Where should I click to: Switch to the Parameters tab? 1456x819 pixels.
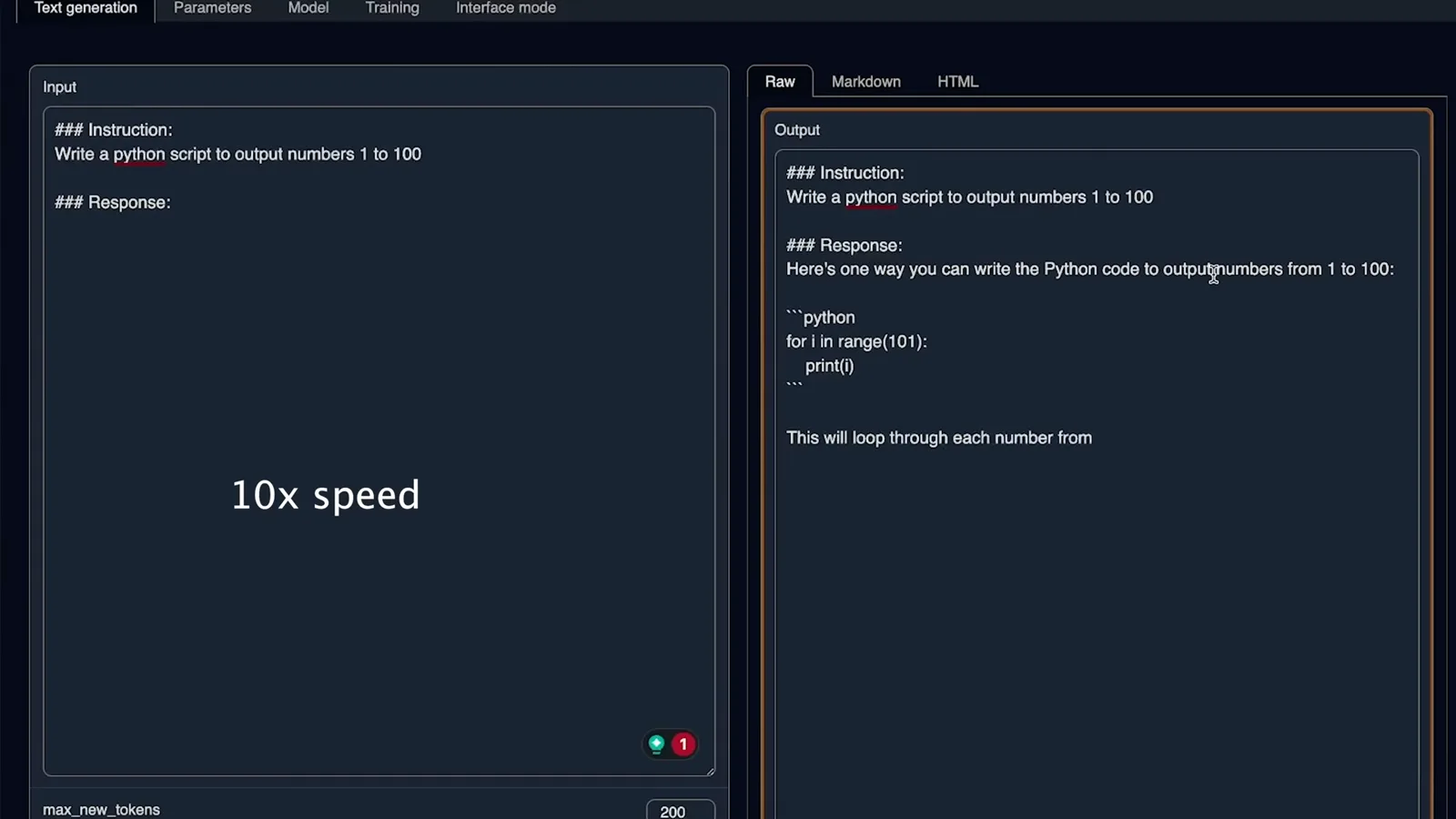(x=212, y=8)
